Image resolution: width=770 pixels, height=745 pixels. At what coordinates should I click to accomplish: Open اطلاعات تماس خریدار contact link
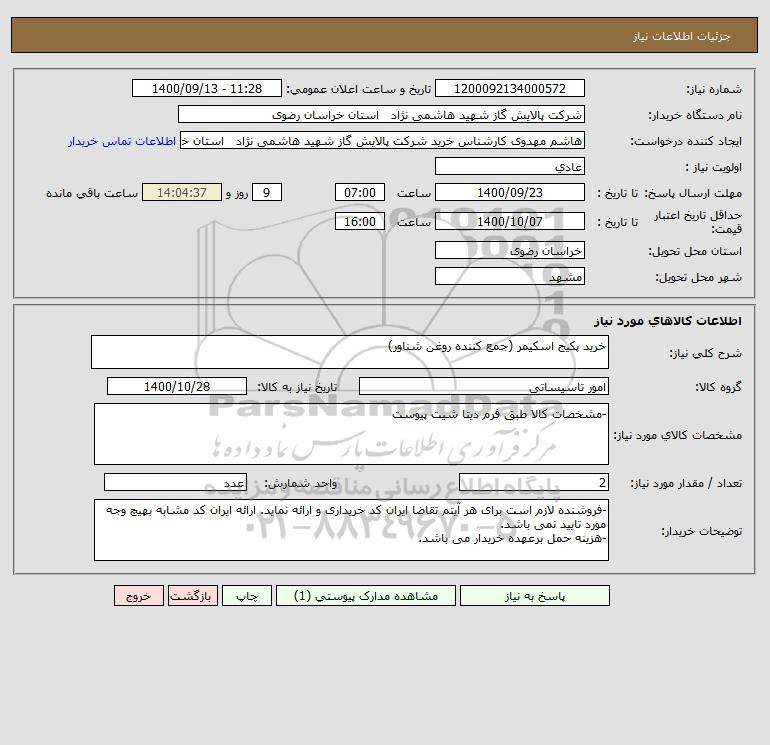tap(122, 141)
